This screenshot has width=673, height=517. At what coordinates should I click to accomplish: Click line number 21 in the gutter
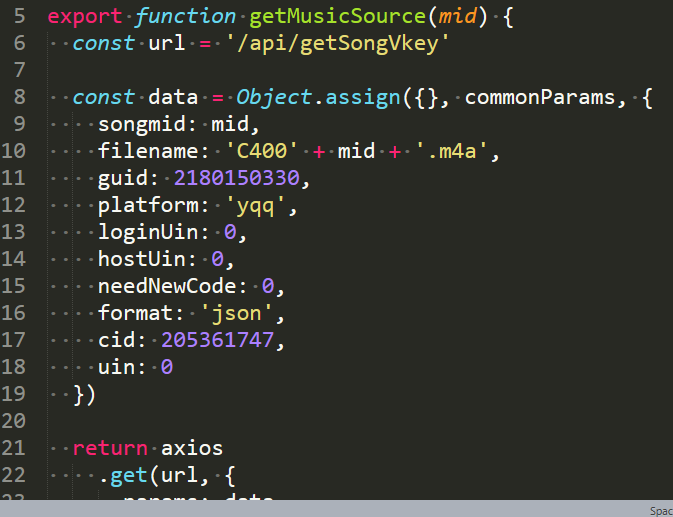pos(13,448)
